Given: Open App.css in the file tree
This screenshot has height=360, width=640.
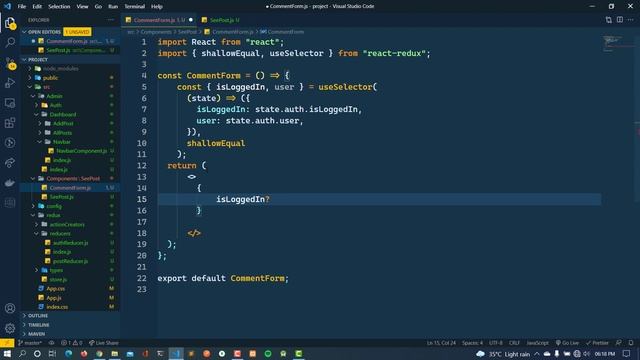Looking at the screenshot, I should (56, 289).
